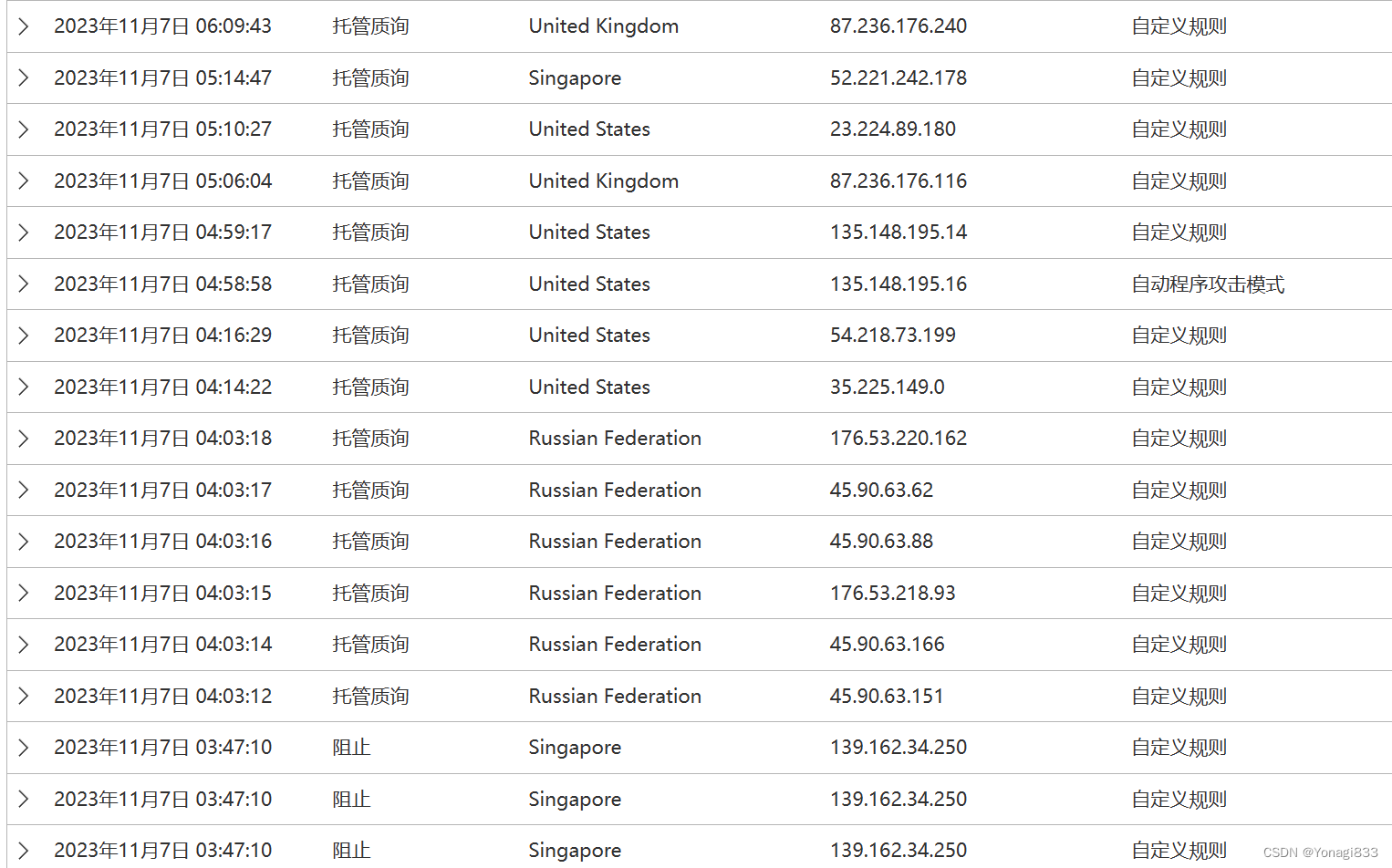1392x868 pixels.
Task: Expand the 04:03:18 Russian Federation event row
Action: [x=24, y=439]
